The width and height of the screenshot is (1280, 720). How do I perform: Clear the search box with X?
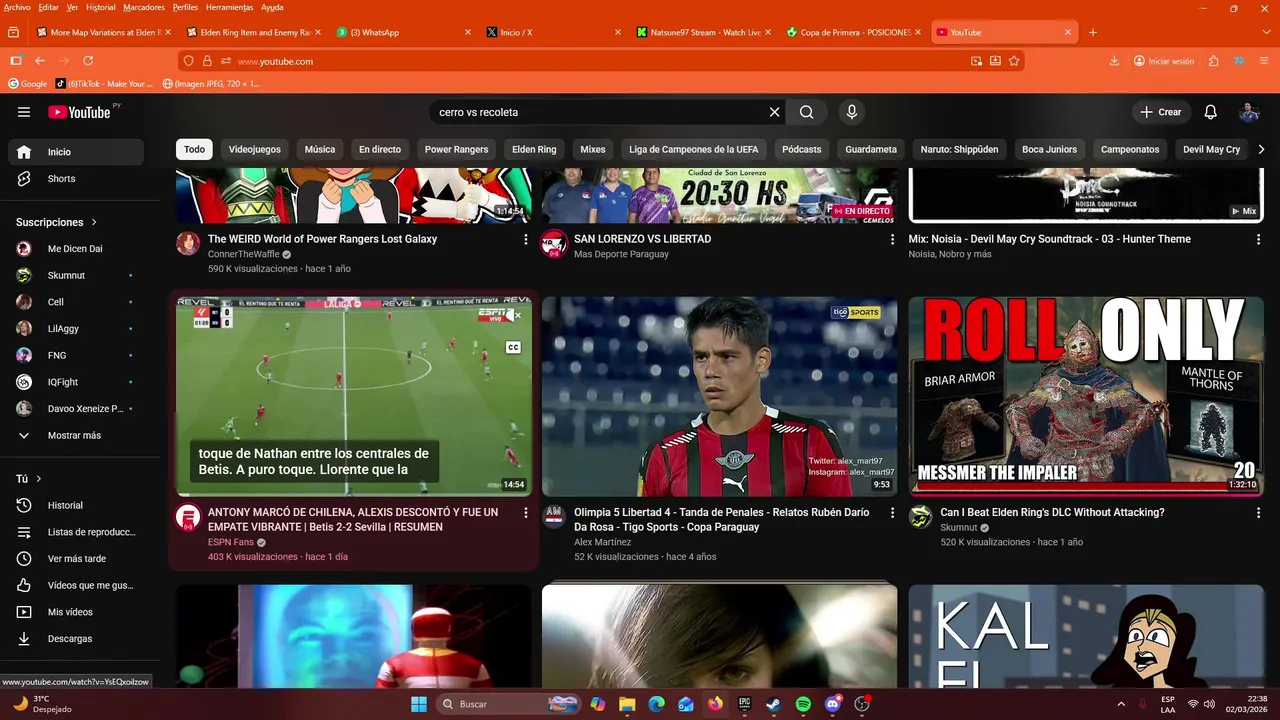[774, 112]
